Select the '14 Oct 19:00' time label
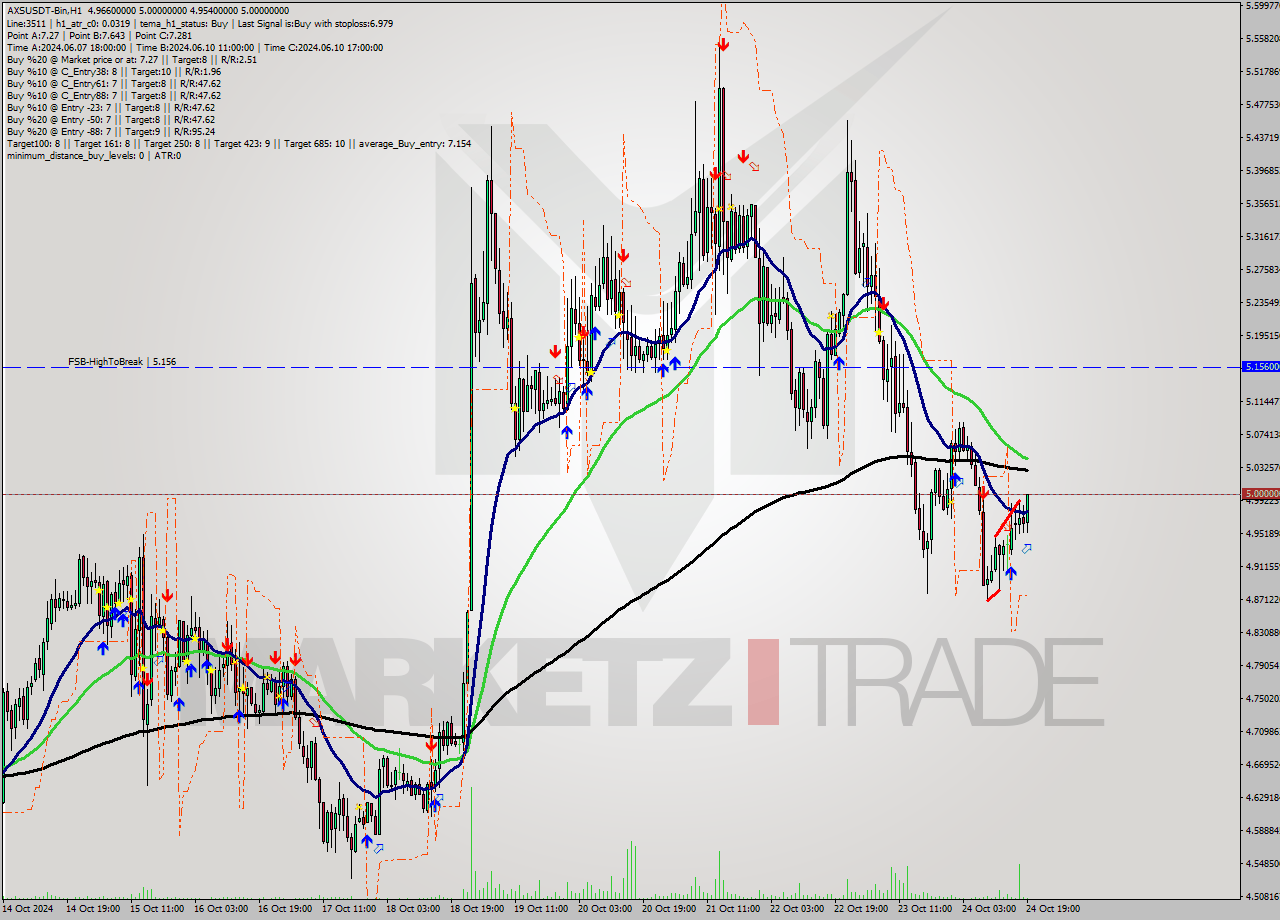Viewport: 1280px width, 920px height. tap(91, 909)
